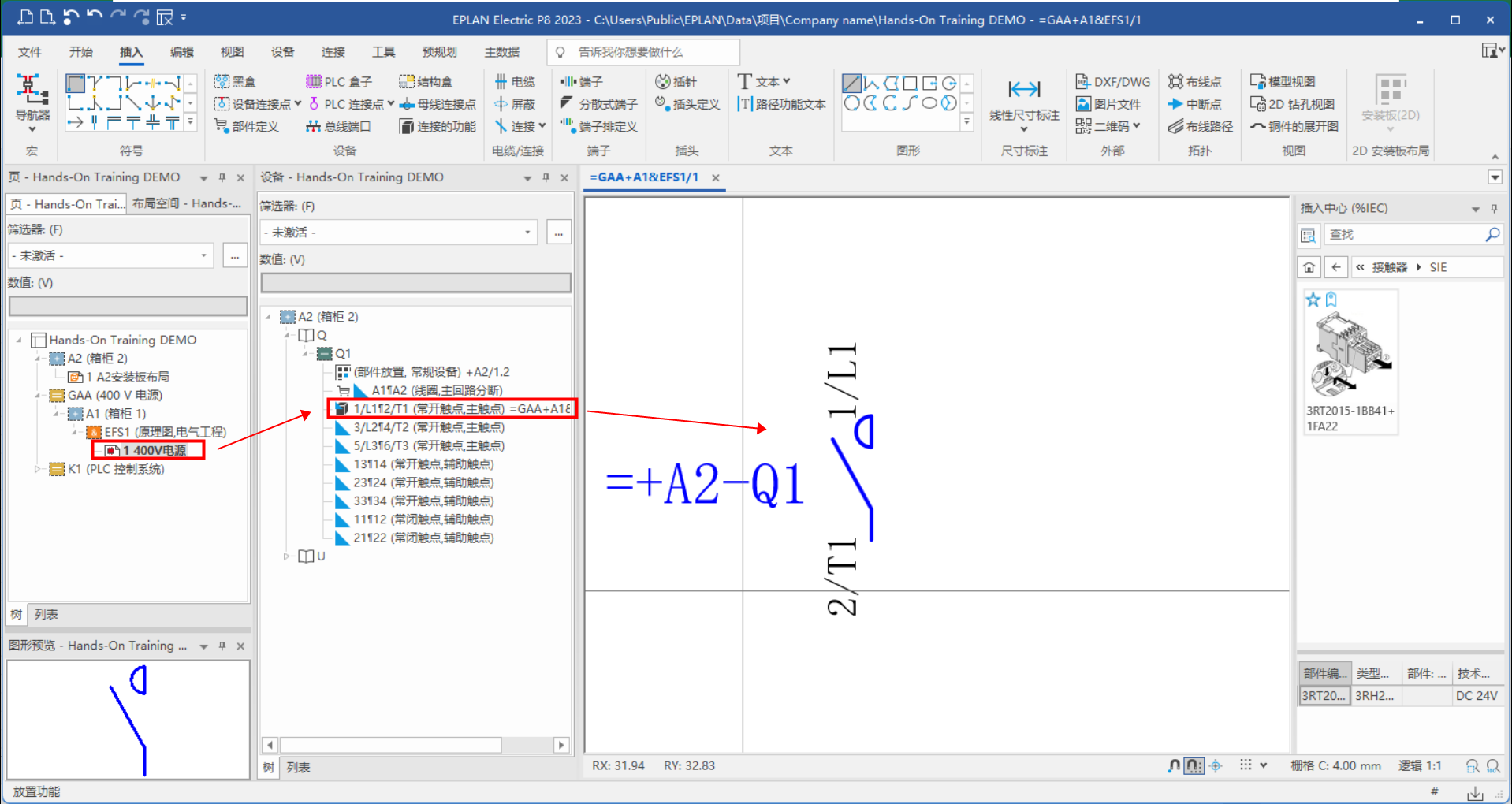Toggle snap to grid in status bar
This screenshot has width=1512, height=804.
tap(1194, 765)
